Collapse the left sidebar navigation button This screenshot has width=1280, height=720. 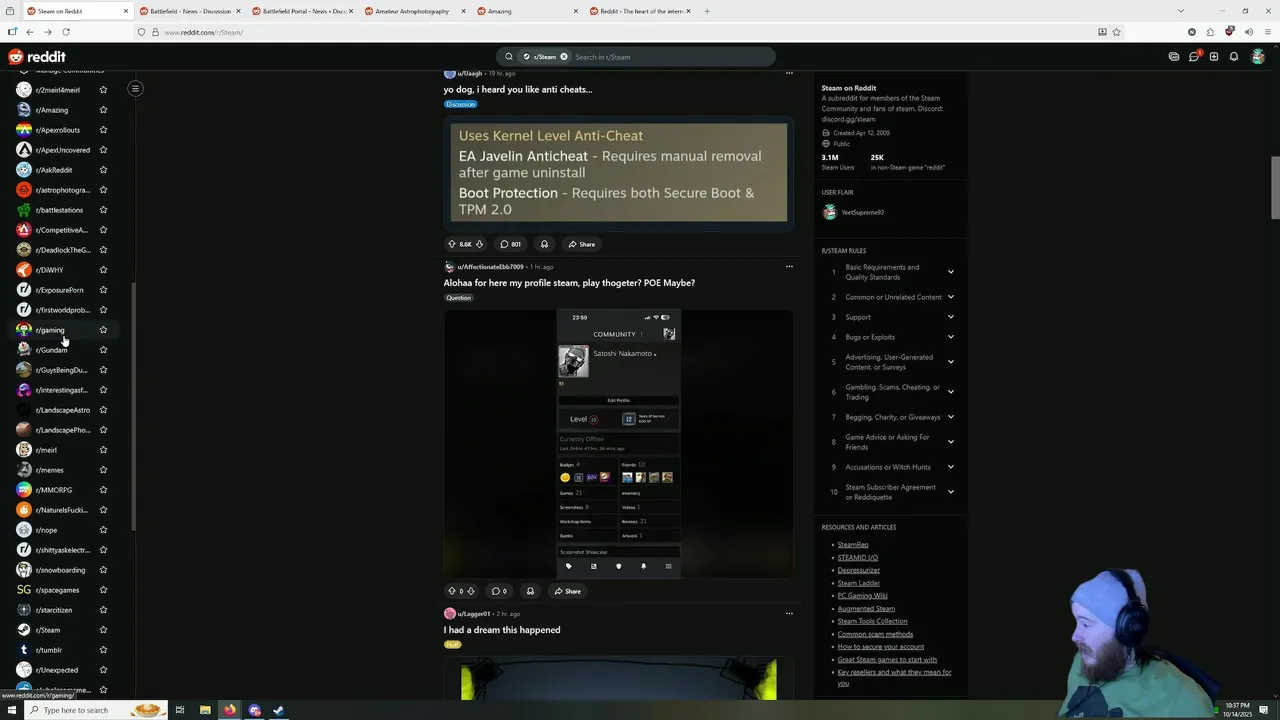coord(135,89)
